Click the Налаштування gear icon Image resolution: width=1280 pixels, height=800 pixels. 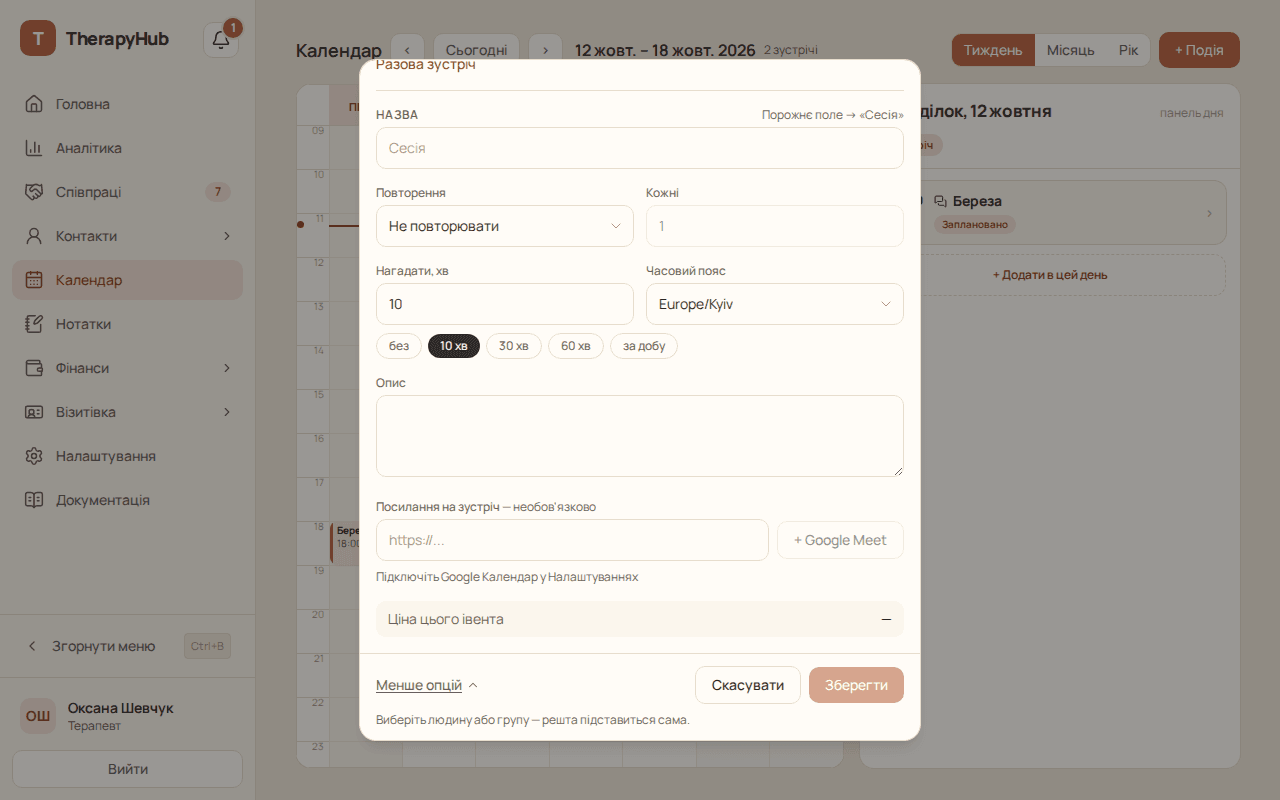click(34, 456)
